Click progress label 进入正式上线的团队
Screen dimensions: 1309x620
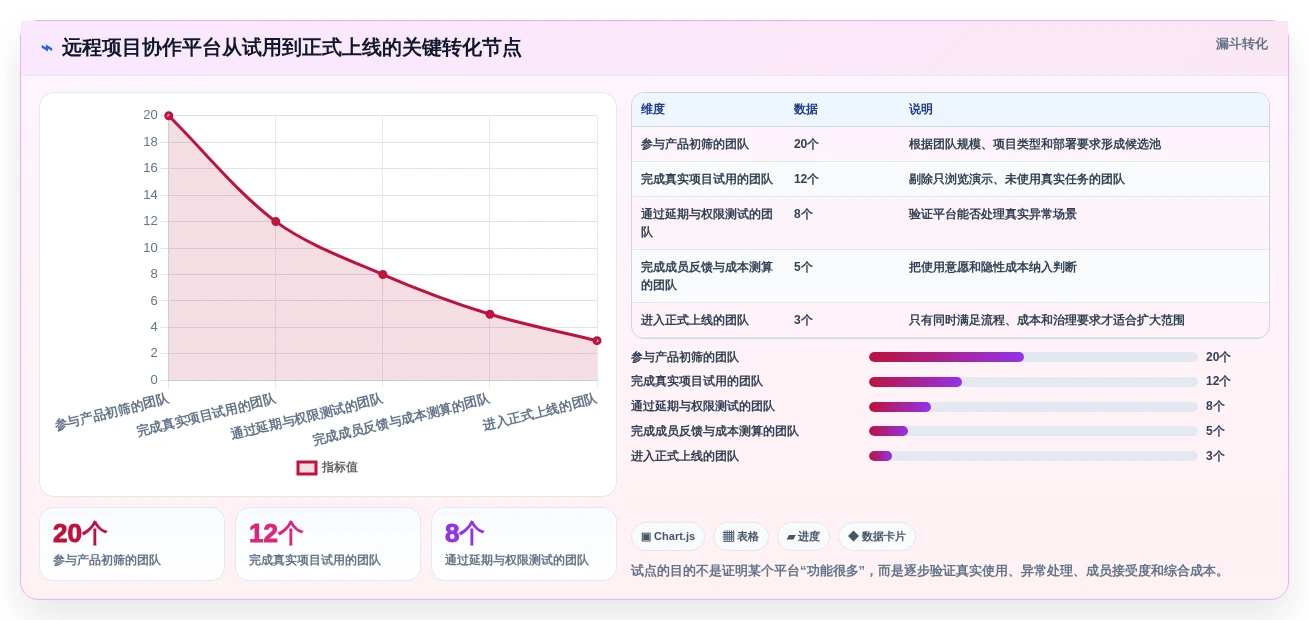pyautogui.click(x=685, y=456)
